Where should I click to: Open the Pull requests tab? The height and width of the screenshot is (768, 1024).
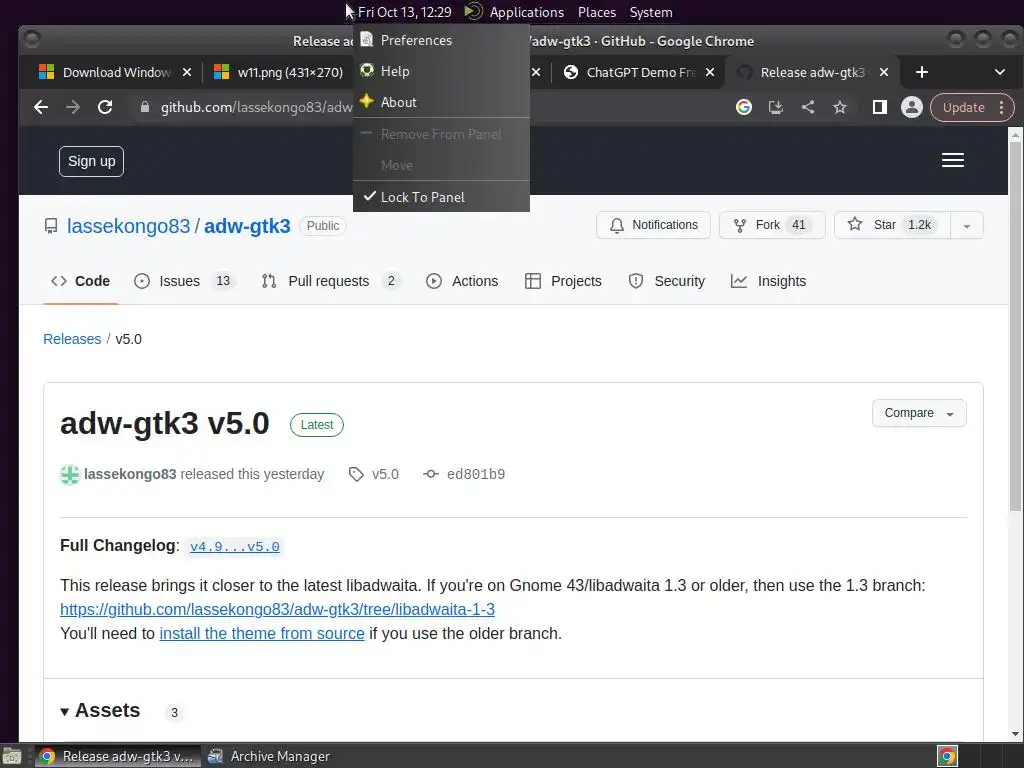coord(330,281)
